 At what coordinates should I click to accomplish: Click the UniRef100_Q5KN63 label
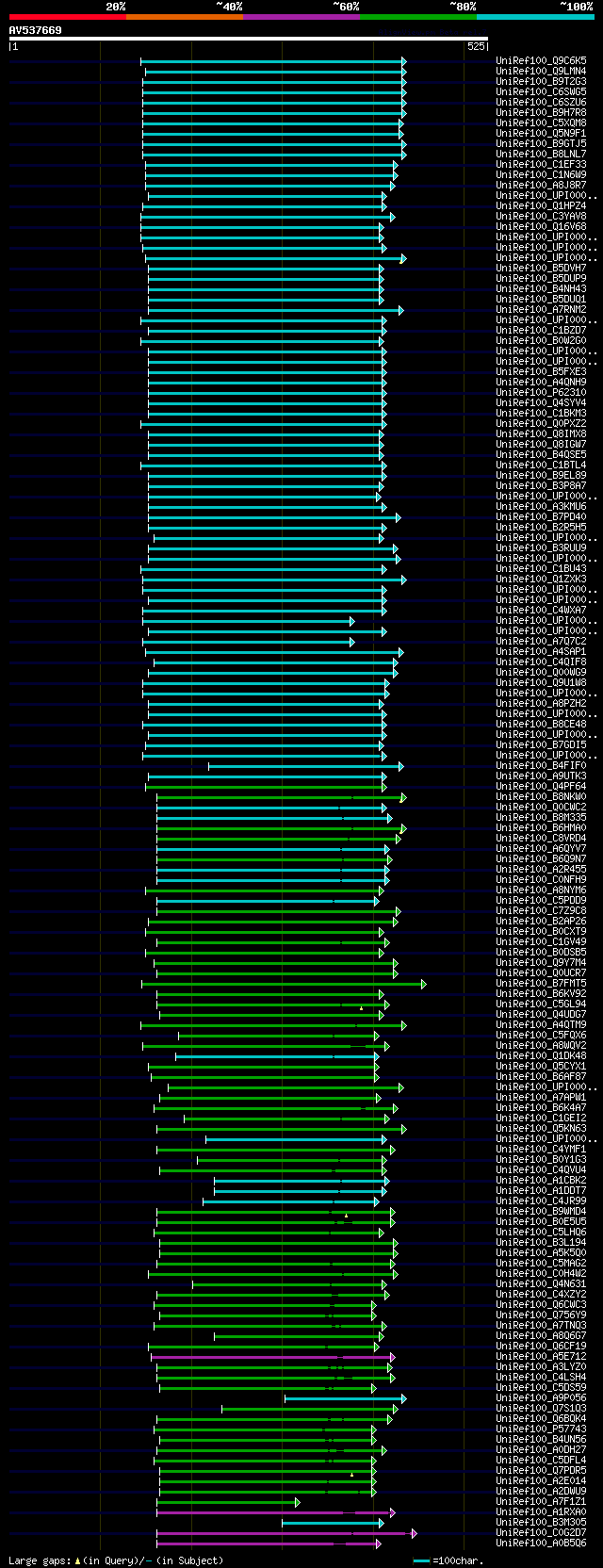click(541, 1129)
